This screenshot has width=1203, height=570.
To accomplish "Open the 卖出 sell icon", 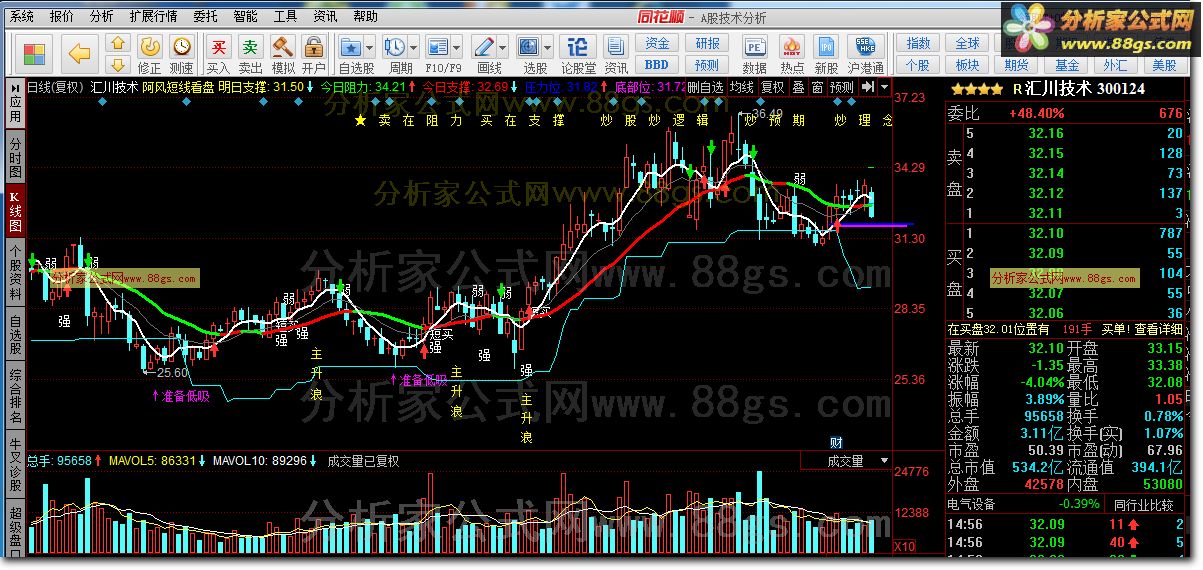I will [250, 46].
